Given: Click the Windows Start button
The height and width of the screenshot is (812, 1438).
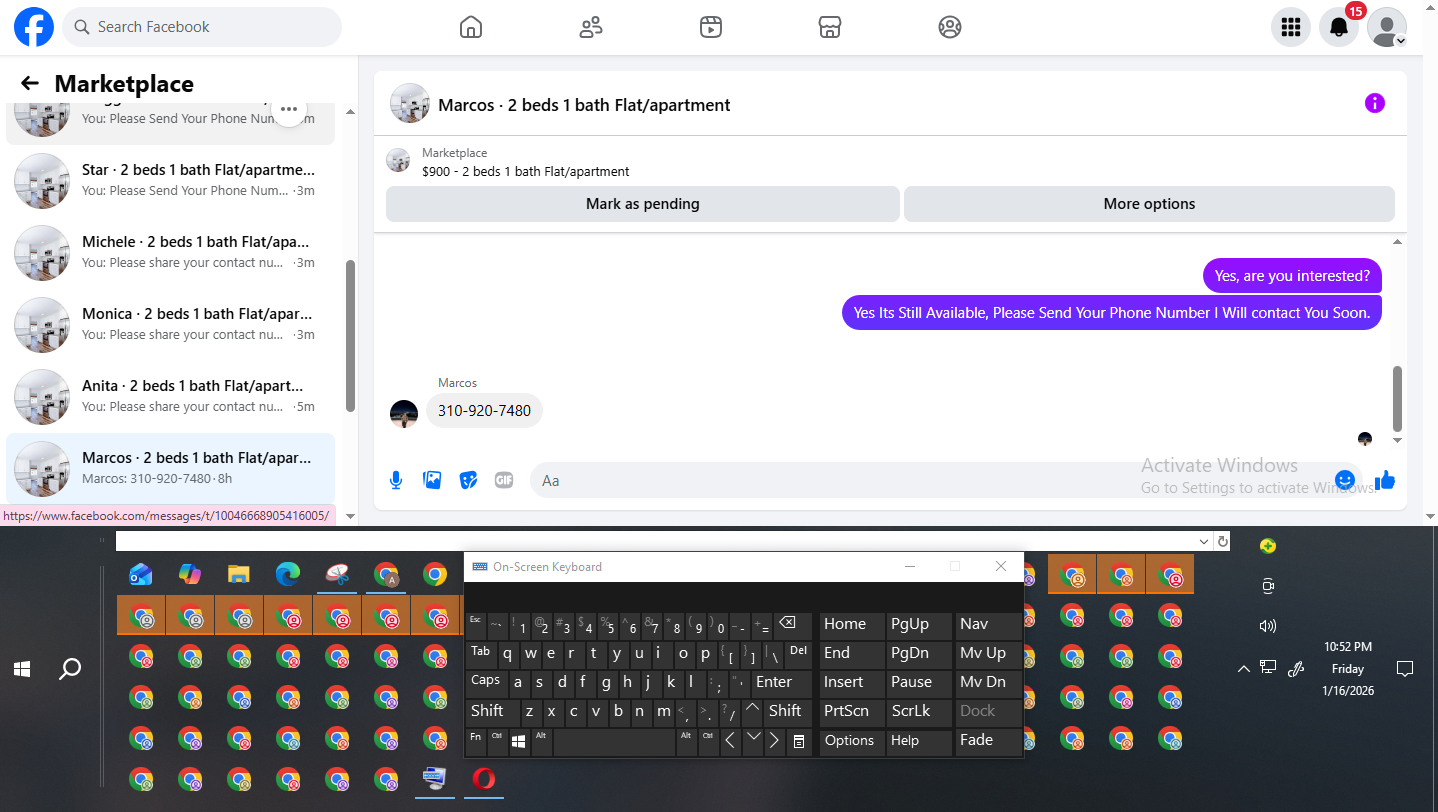Looking at the screenshot, I should [x=22, y=669].
